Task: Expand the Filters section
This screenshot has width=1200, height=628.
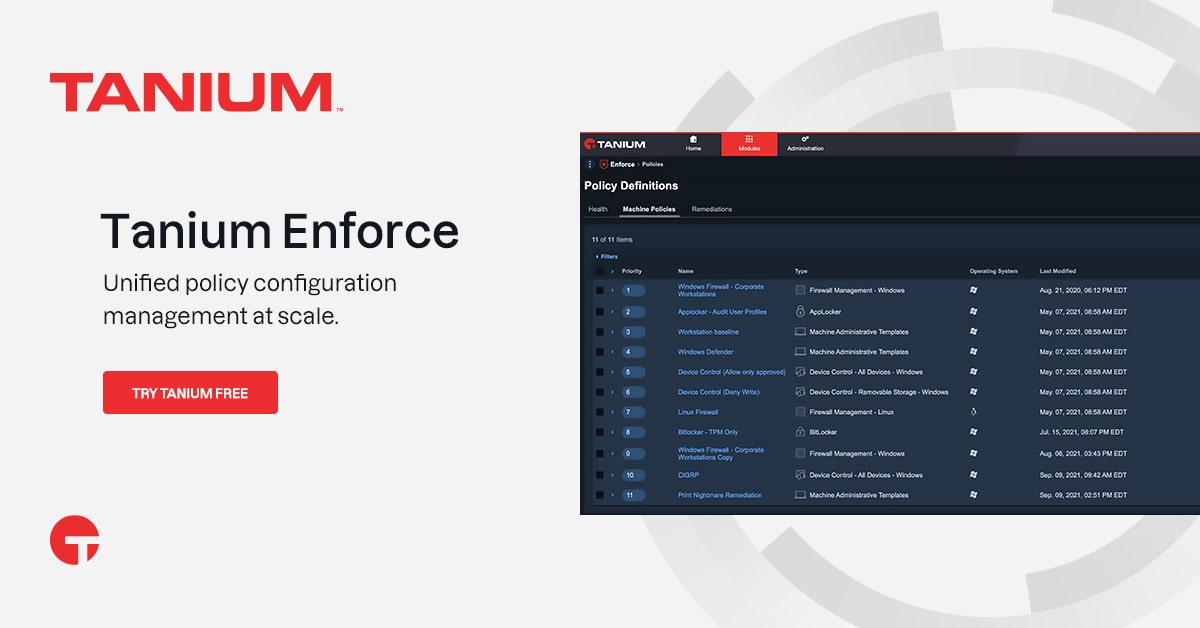Action: pos(607,257)
